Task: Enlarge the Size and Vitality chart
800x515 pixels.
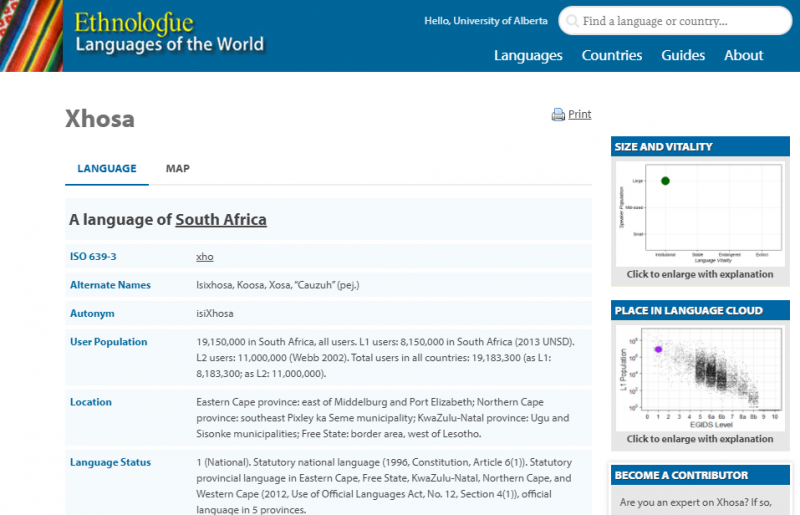Action: coord(699,213)
